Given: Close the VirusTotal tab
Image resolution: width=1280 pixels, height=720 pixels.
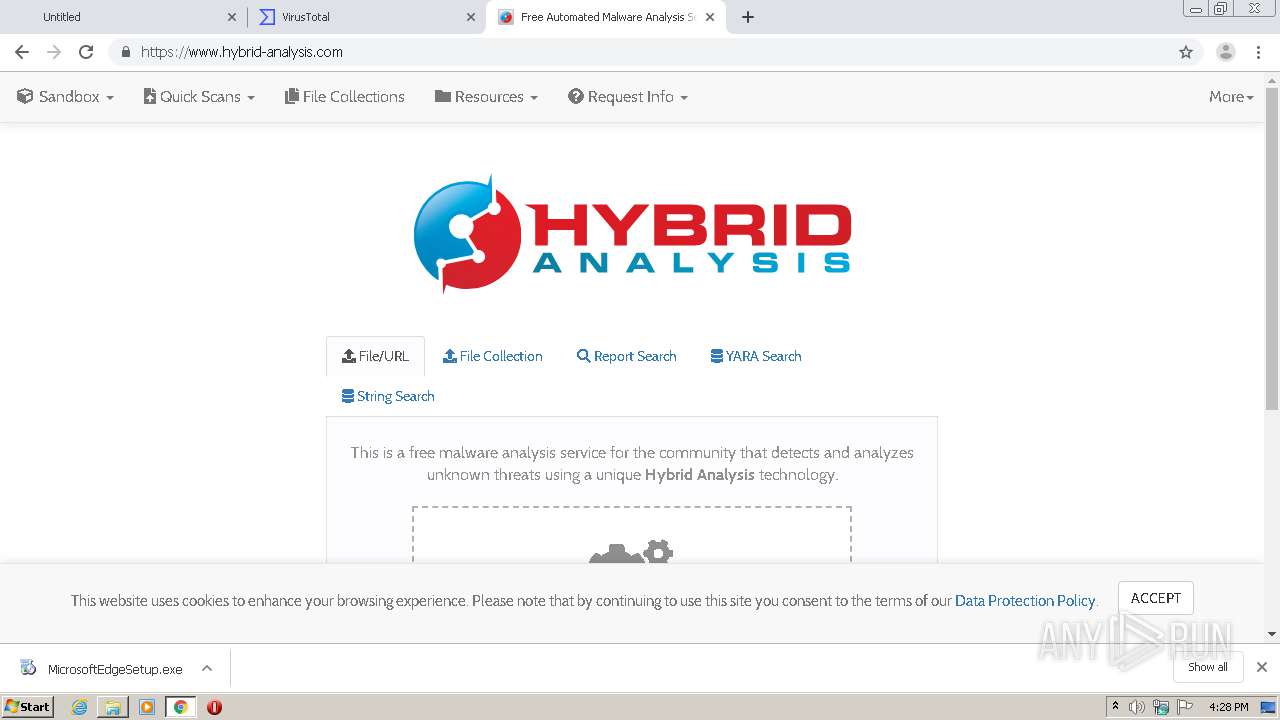Looking at the screenshot, I should point(471,17).
